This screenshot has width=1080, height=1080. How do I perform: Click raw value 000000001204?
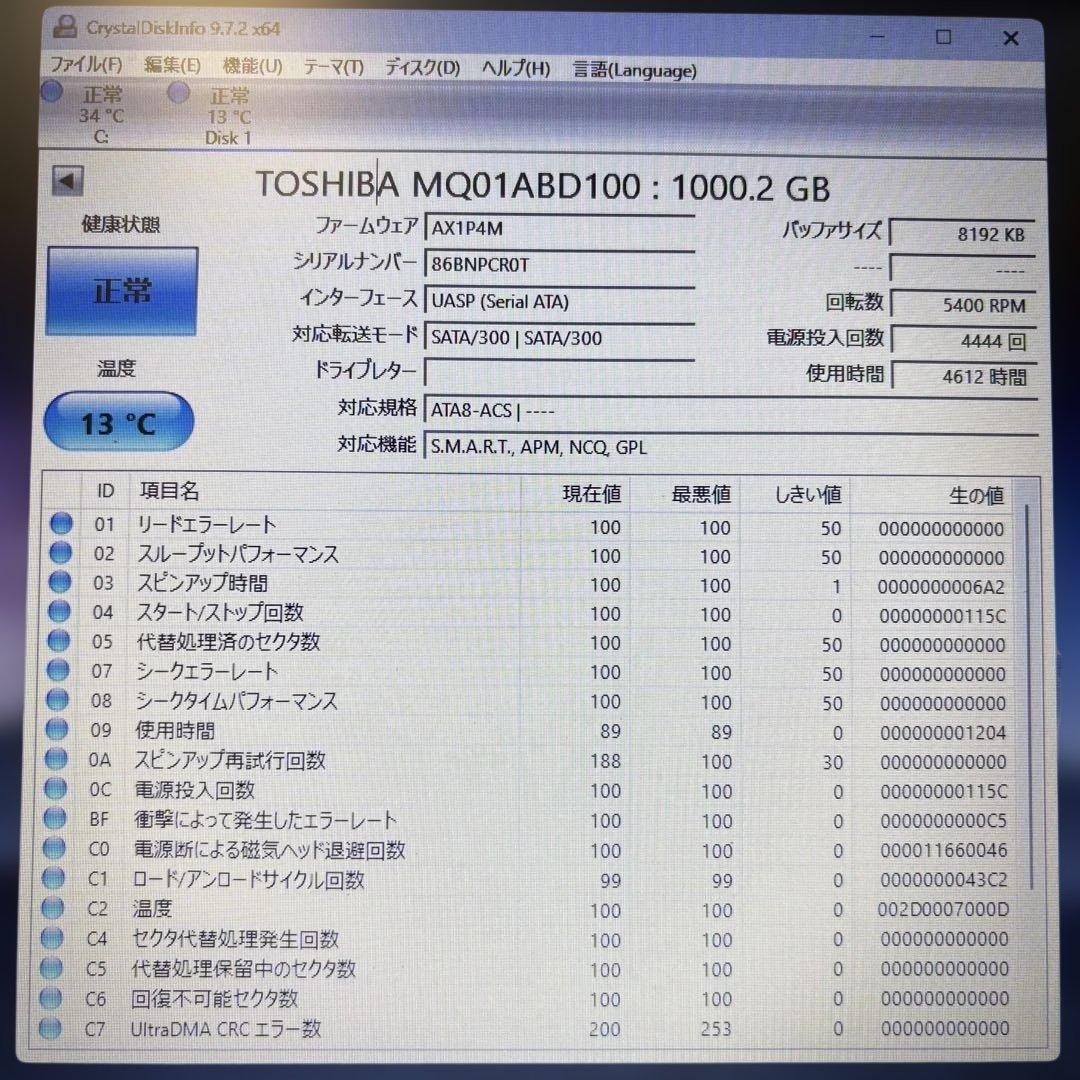[943, 733]
